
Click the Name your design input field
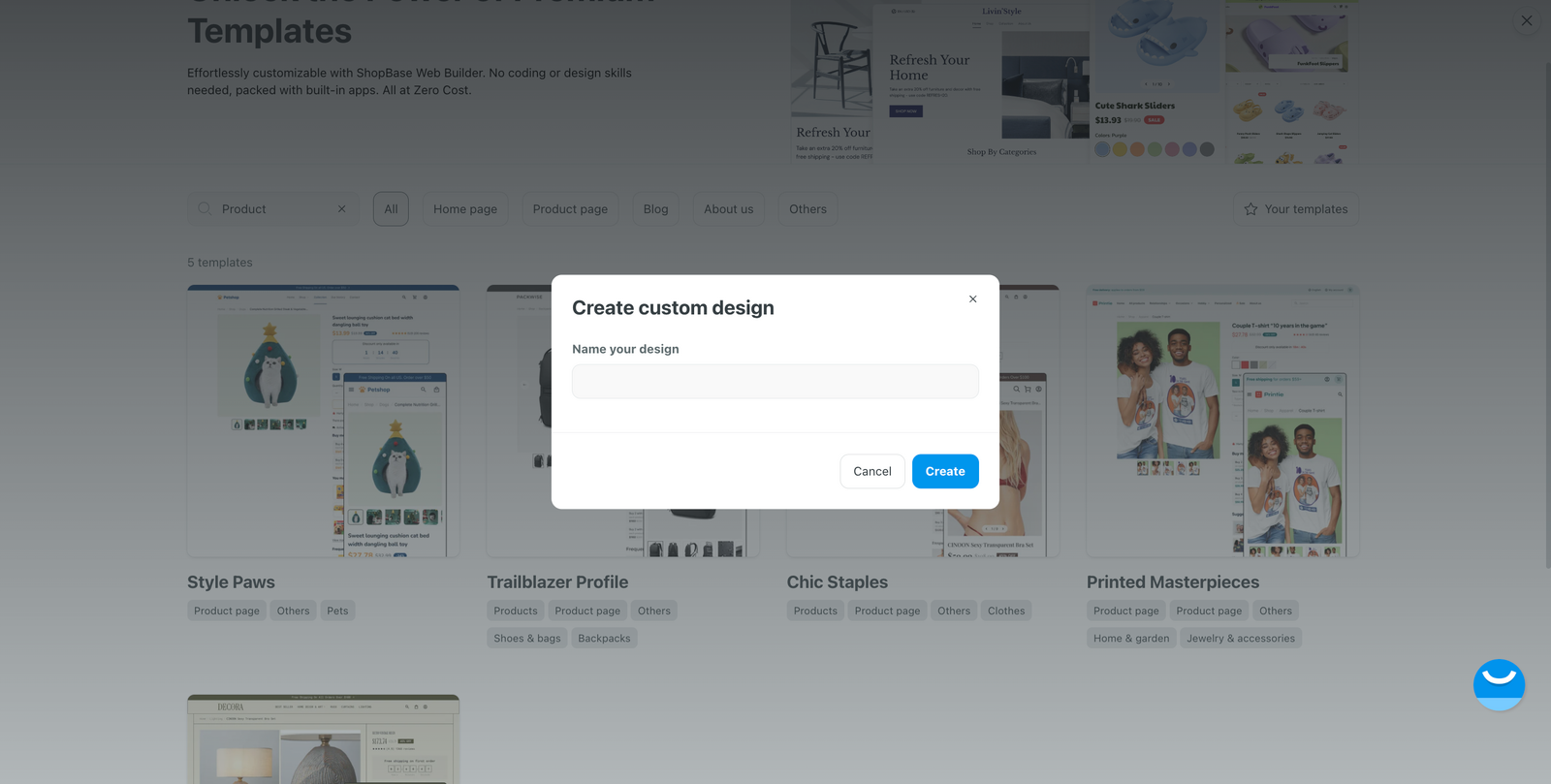[775, 381]
